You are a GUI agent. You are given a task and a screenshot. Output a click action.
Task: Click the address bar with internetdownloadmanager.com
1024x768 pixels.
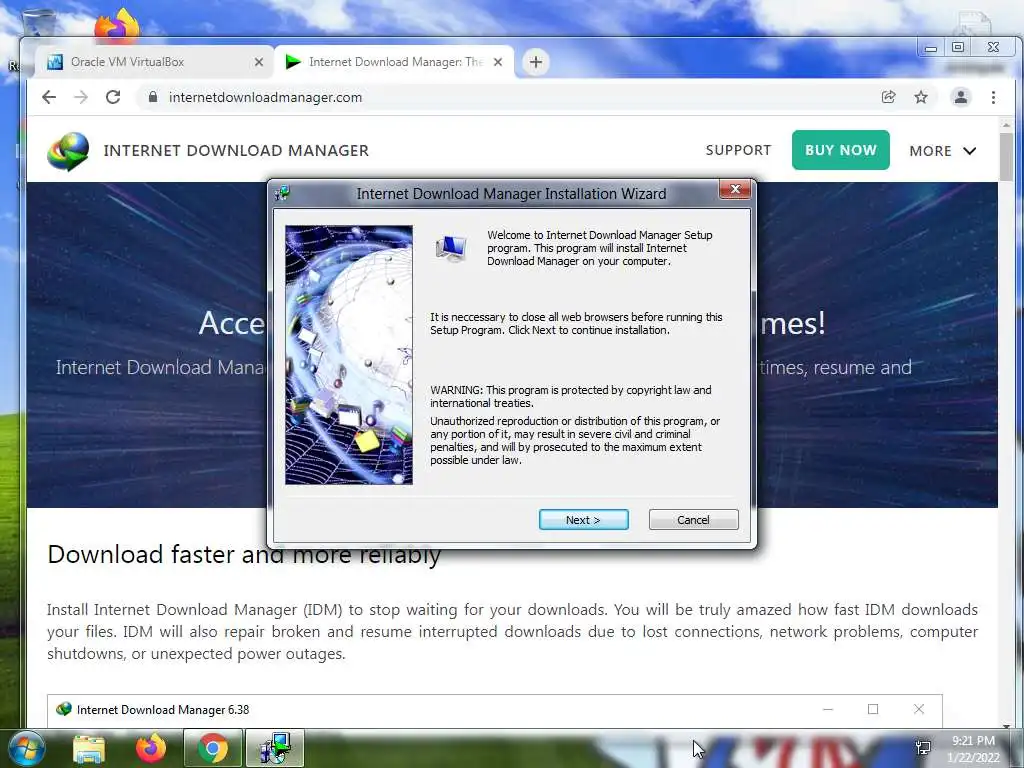509,97
